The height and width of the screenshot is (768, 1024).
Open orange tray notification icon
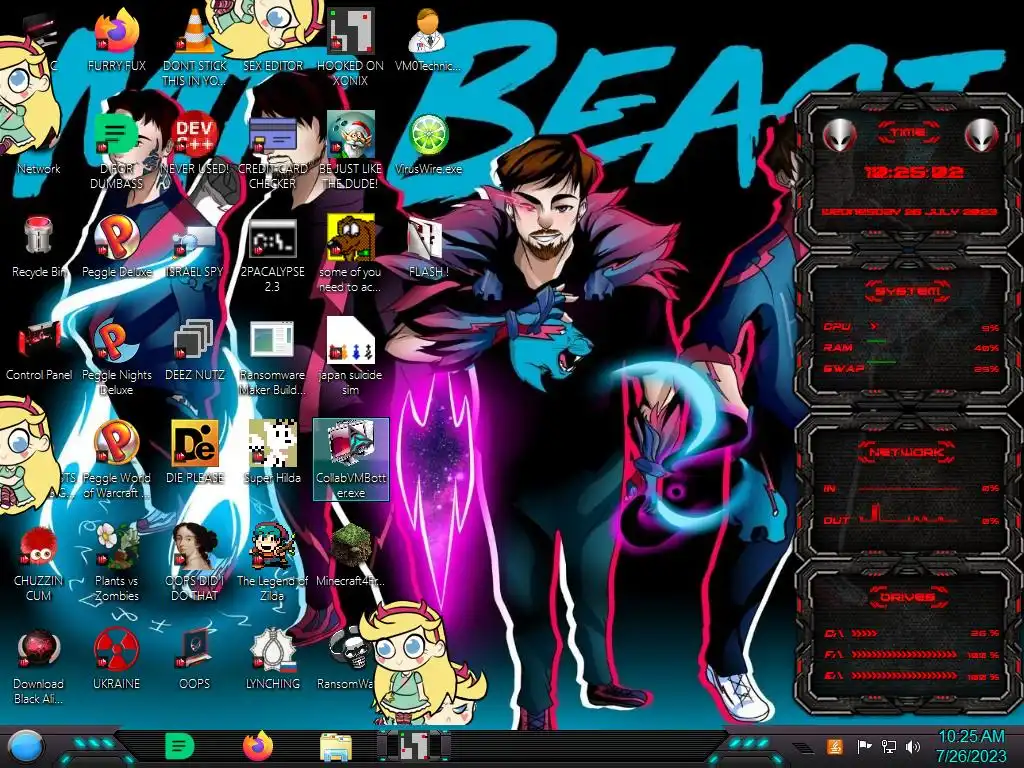[835, 746]
